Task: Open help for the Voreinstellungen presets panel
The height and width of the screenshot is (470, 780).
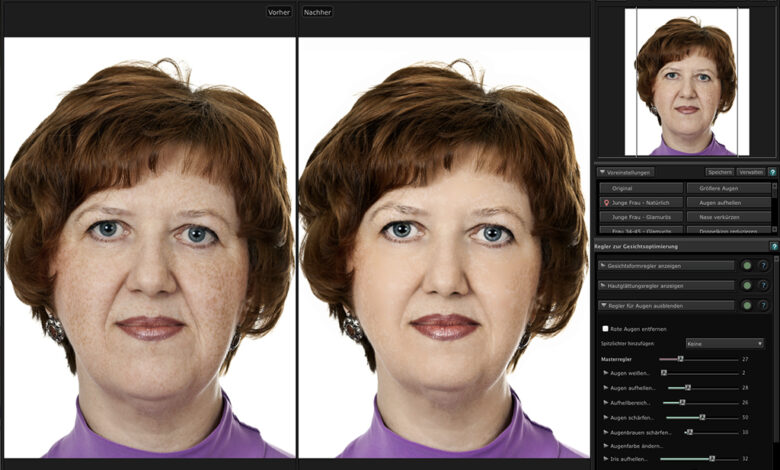Action: pyautogui.click(x=772, y=172)
